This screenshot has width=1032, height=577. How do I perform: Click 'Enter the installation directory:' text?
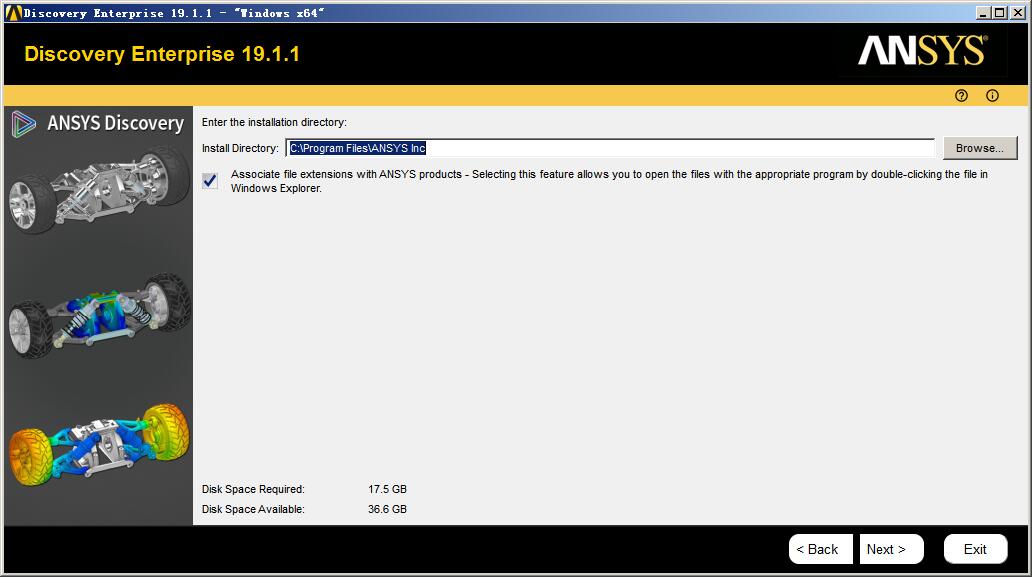point(274,122)
